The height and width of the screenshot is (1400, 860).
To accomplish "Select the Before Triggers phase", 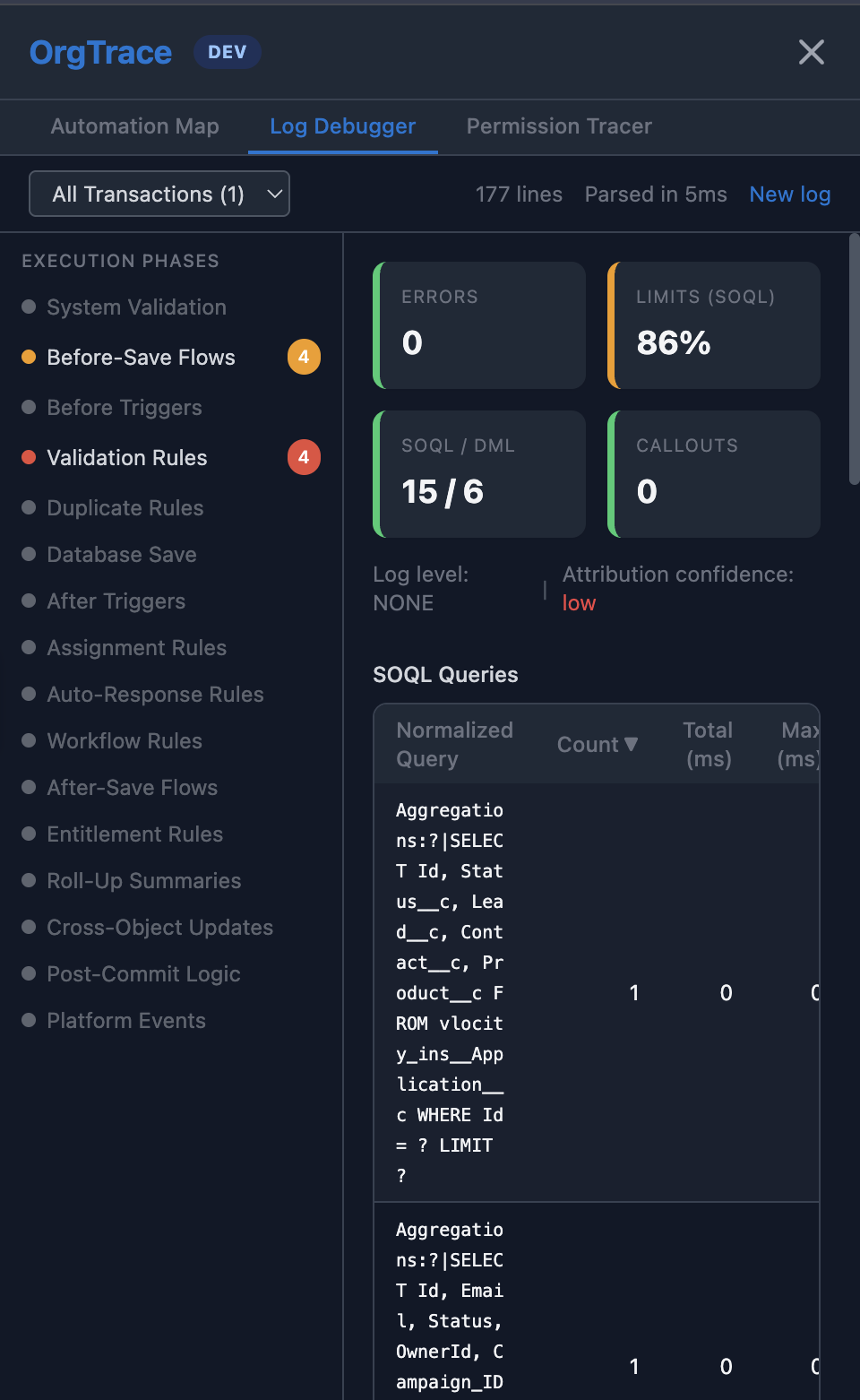I will coord(125,408).
